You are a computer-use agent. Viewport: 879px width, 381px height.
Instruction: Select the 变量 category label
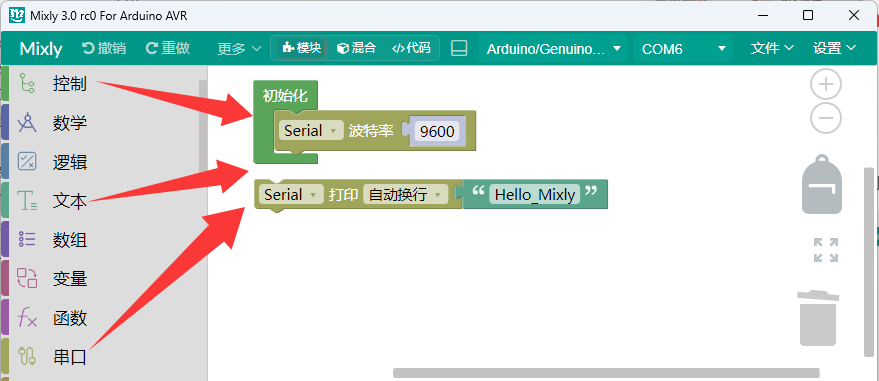[70, 279]
